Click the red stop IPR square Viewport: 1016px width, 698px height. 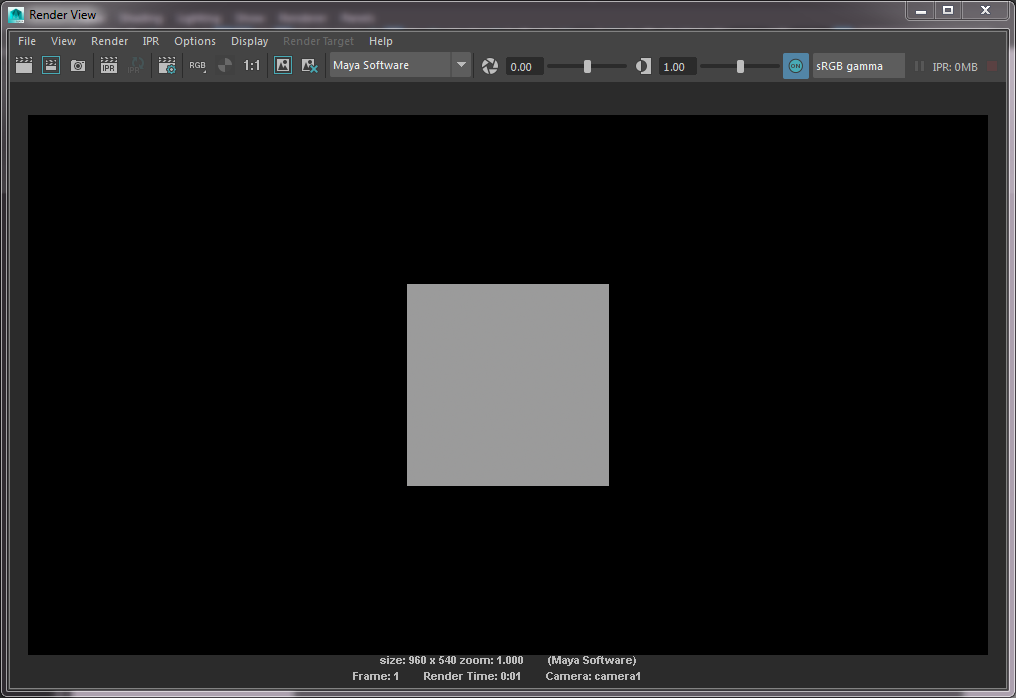(991, 66)
